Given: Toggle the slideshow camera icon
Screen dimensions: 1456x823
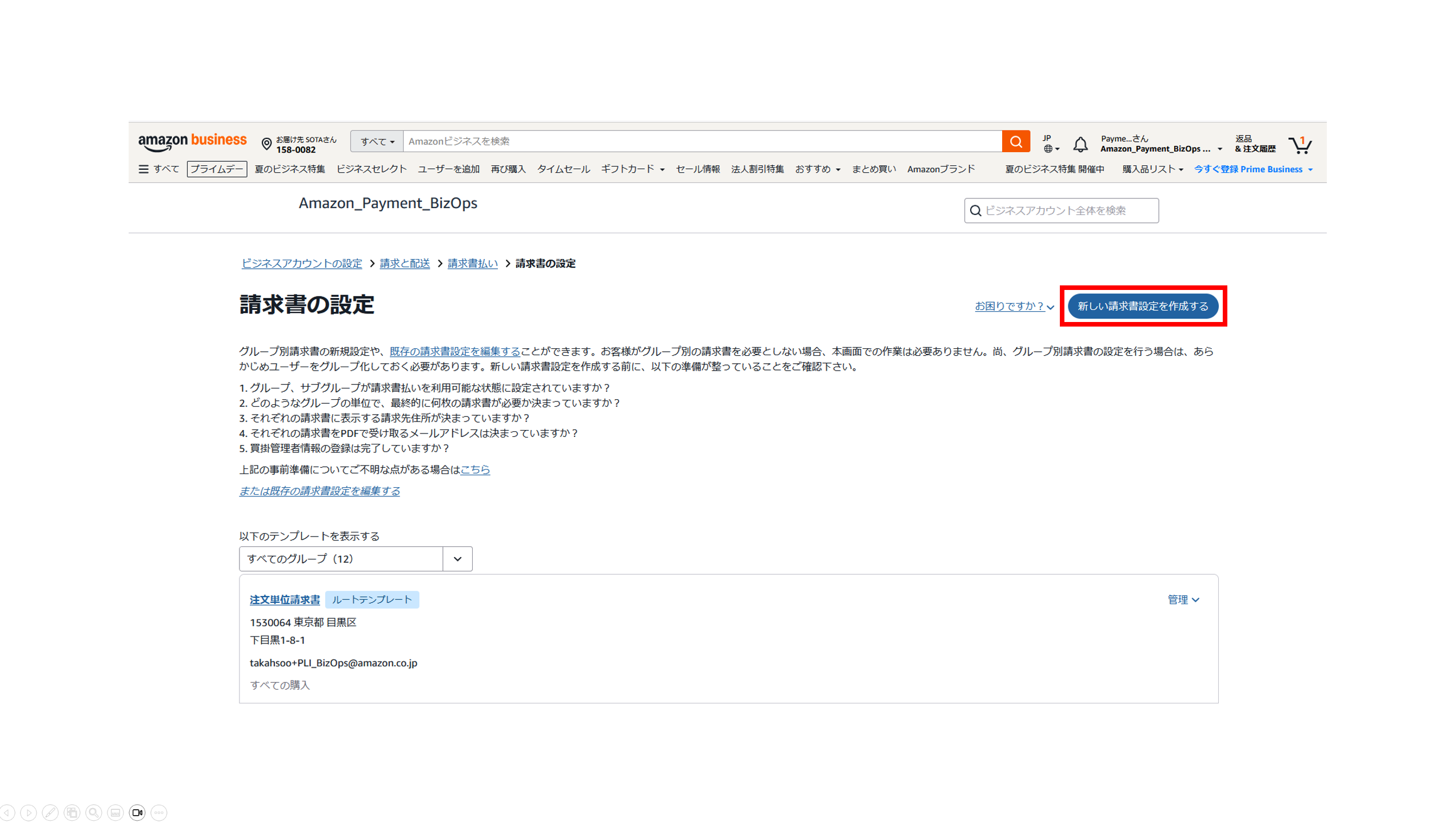Looking at the screenshot, I should pyautogui.click(x=137, y=813).
